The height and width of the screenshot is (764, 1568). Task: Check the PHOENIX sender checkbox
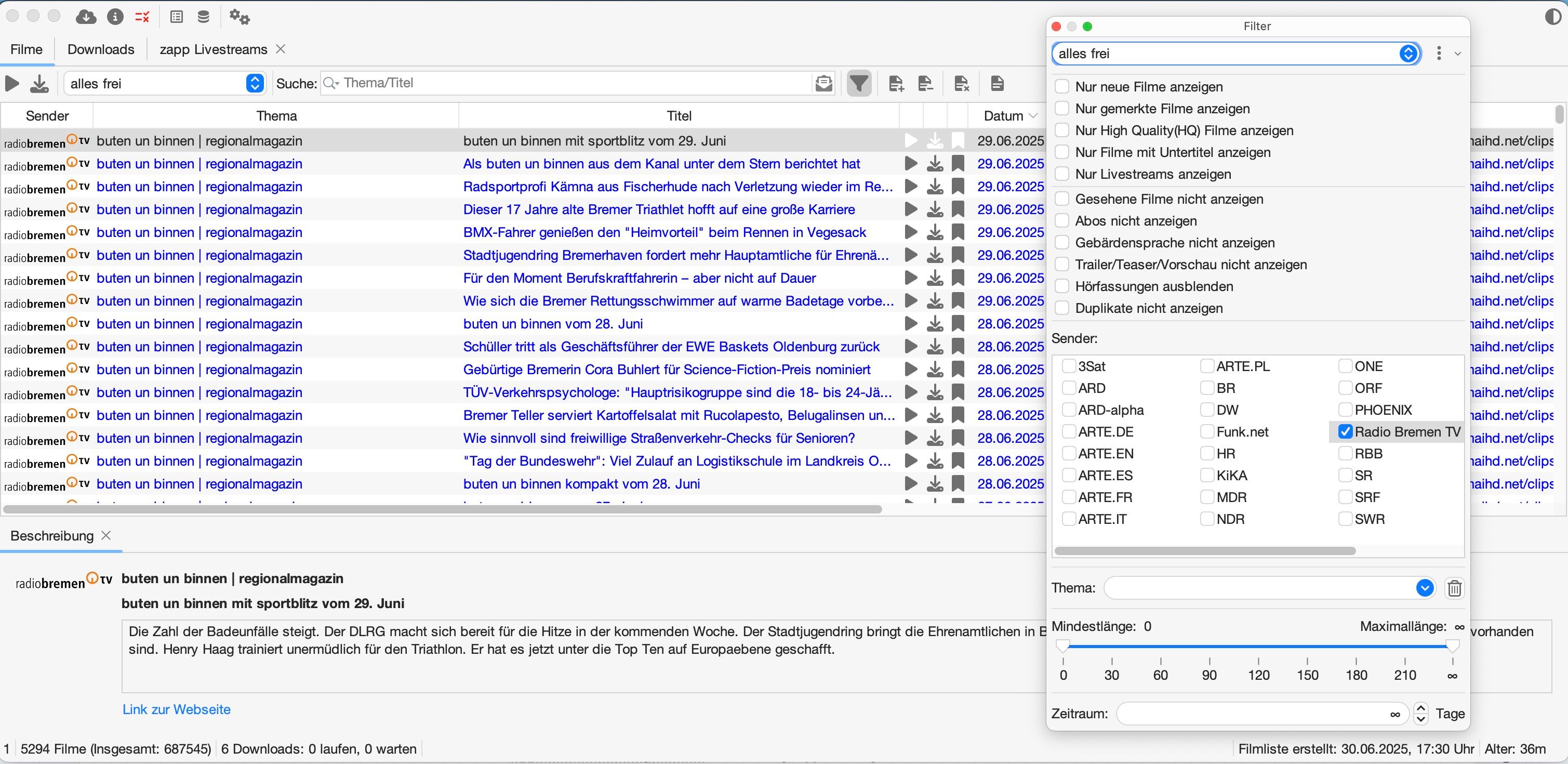click(x=1345, y=410)
